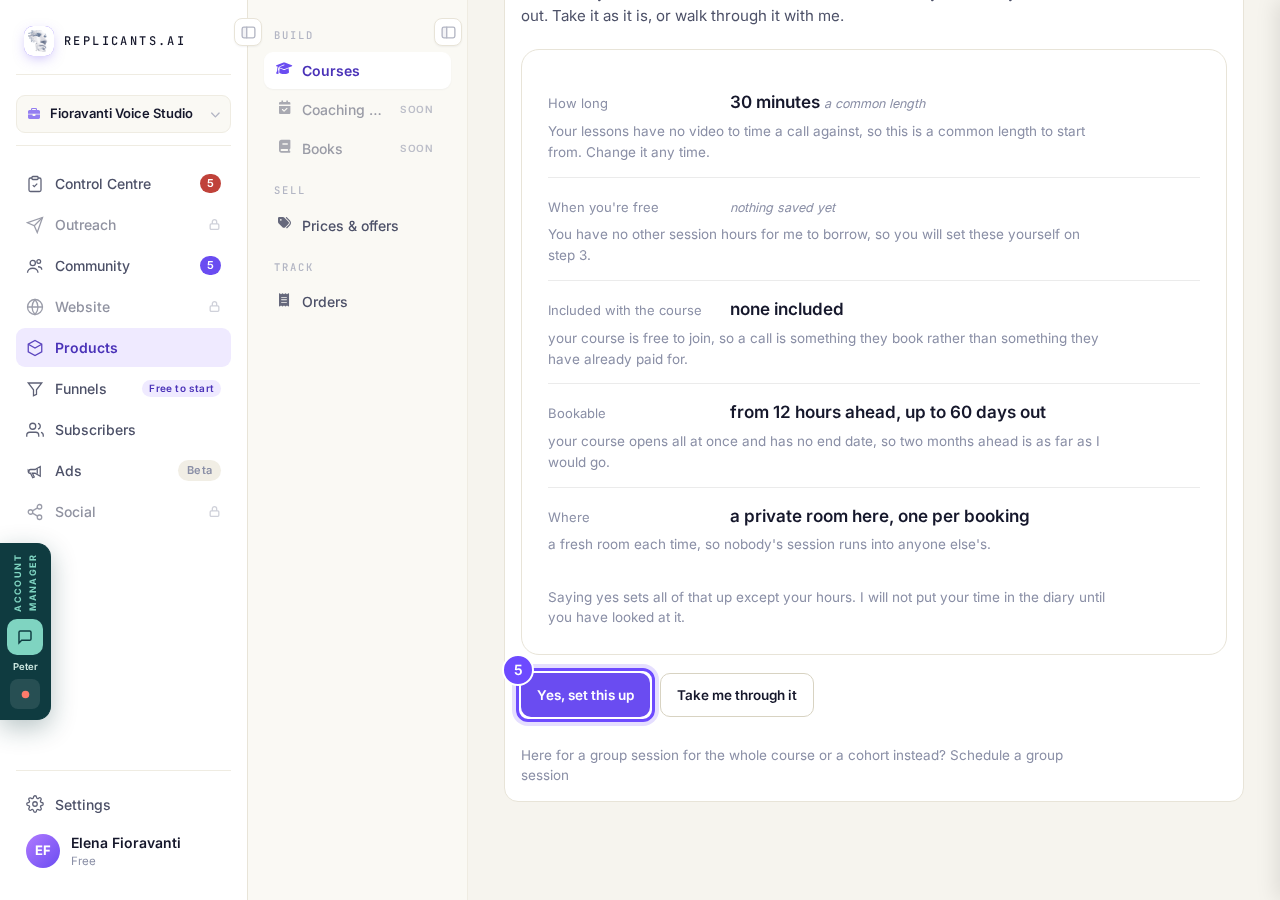Open Subscribers list

[x=123, y=430]
